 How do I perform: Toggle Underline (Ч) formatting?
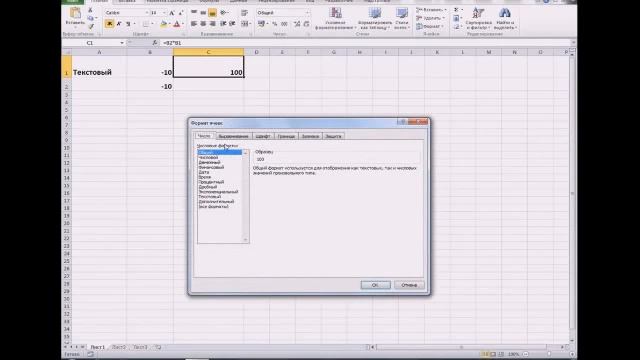128,24
